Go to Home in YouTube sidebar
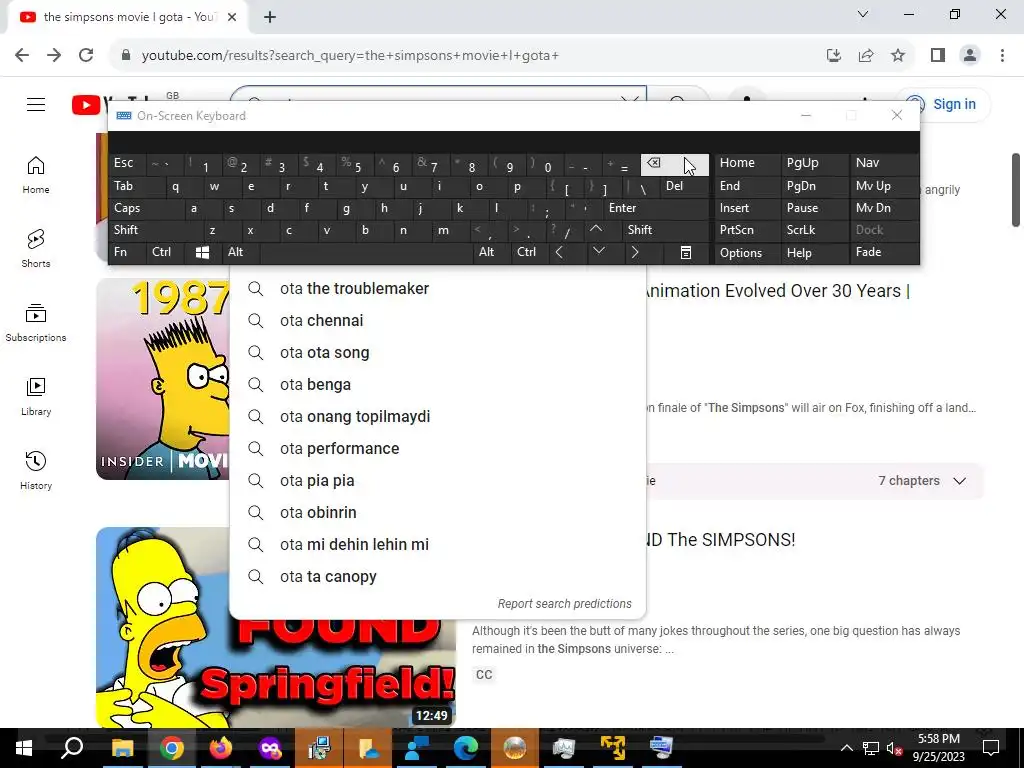Viewport: 1024px width, 768px height. click(36, 175)
